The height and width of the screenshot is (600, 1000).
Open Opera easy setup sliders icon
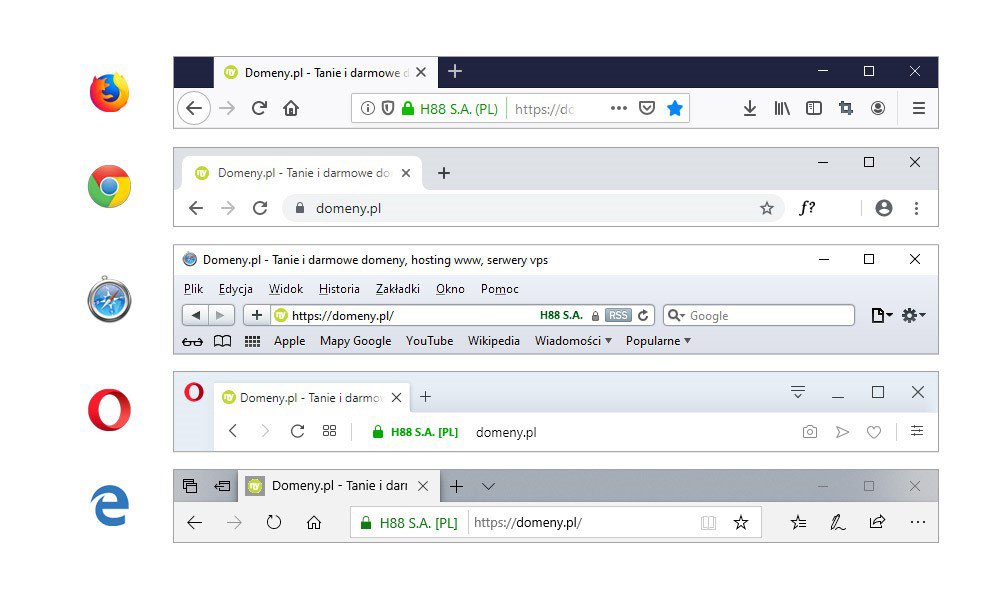coord(916,431)
